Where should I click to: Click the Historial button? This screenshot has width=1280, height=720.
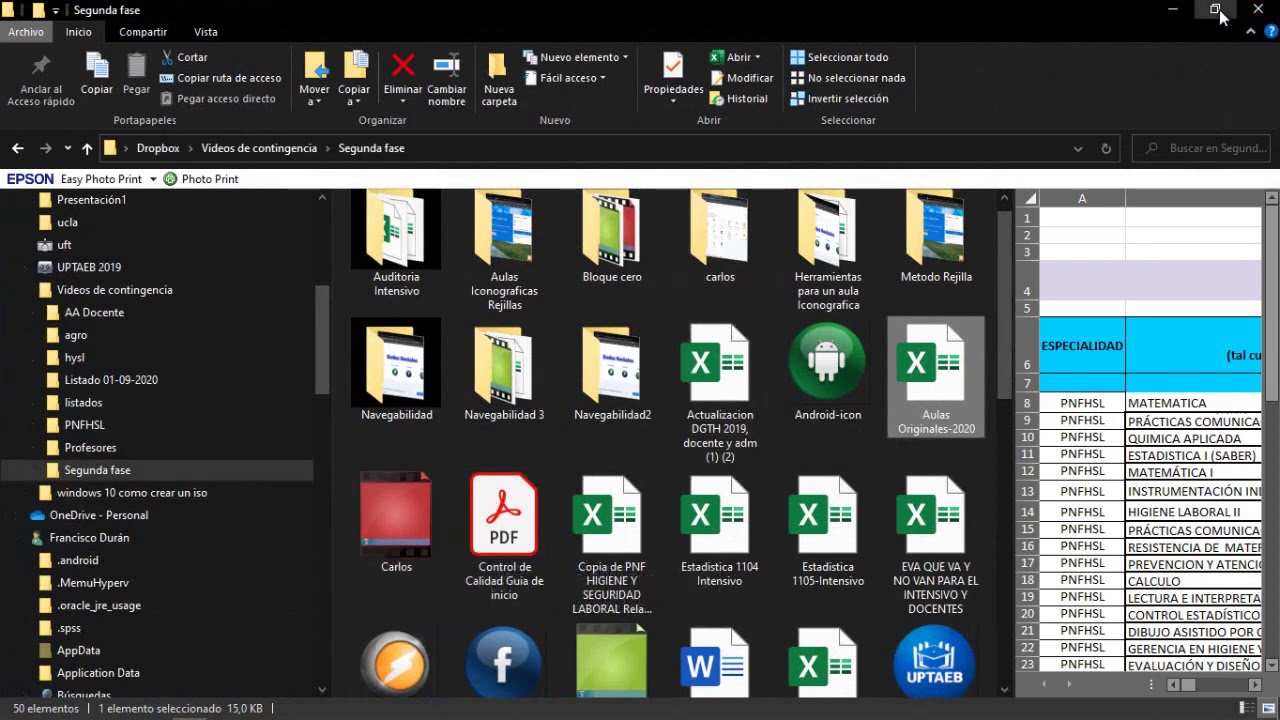click(x=739, y=98)
